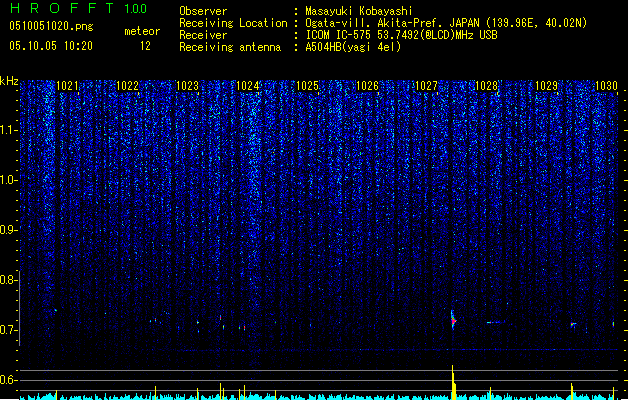The width and height of the screenshot is (629, 400).
Task: Click the horizontal echo trail after 1028
Action: click(496, 322)
